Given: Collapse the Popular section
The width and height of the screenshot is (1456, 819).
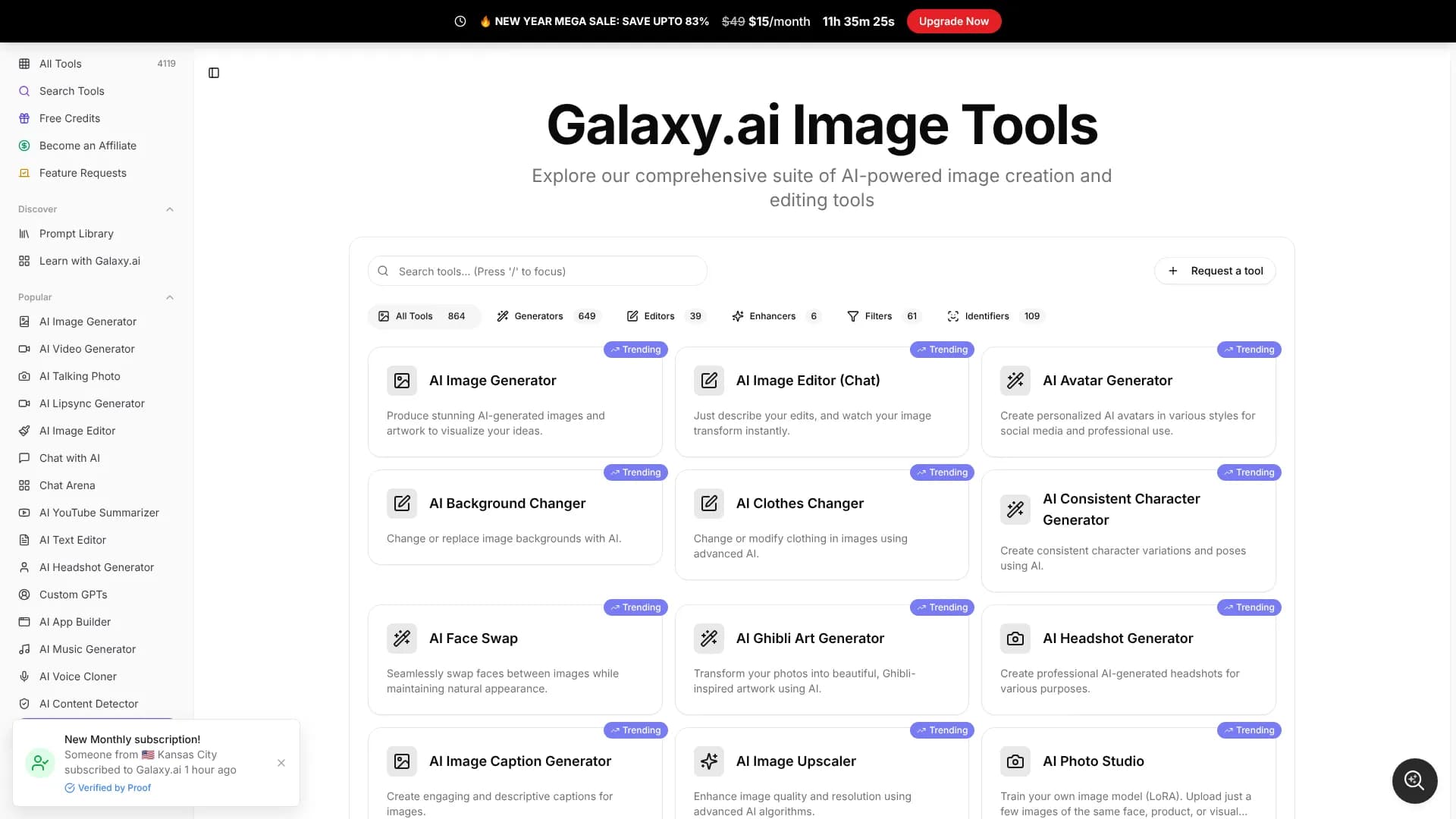Looking at the screenshot, I should pos(170,297).
